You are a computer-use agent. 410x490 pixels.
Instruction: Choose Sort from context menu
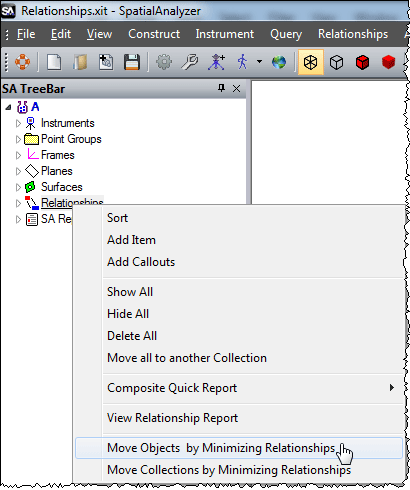pos(238,218)
